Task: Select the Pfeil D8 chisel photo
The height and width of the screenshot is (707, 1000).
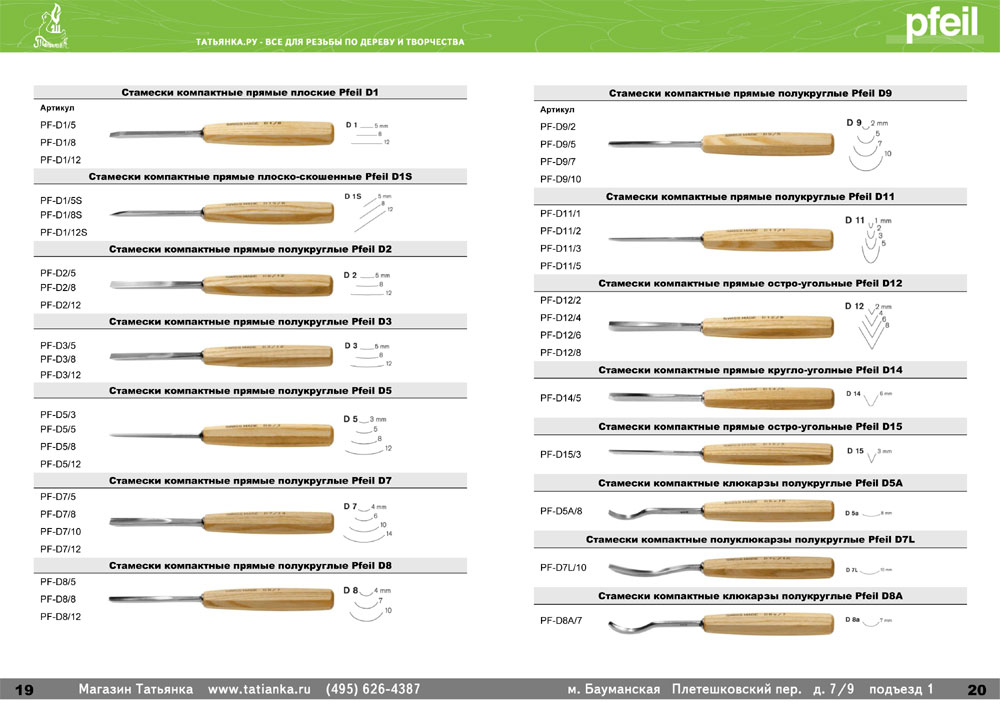Action: click(x=222, y=599)
